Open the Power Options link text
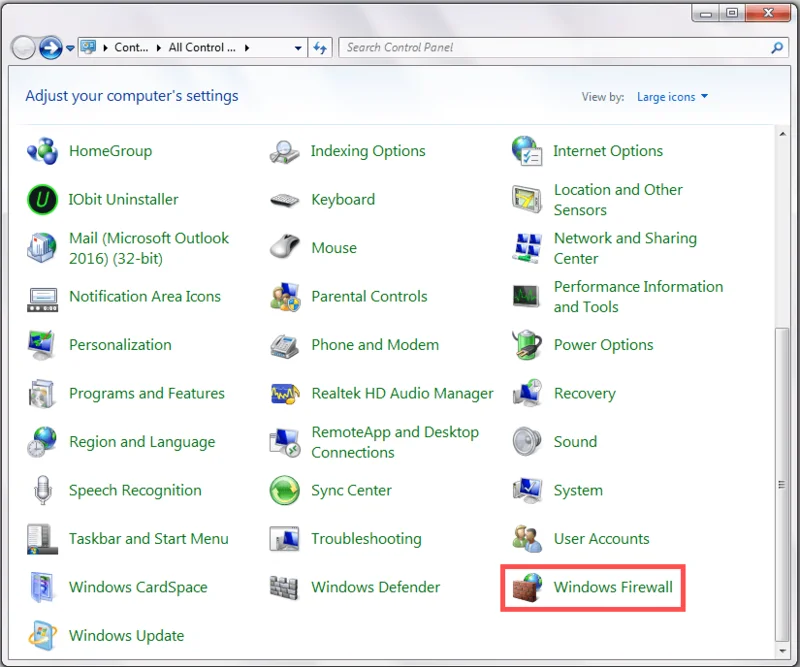800x667 pixels. [604, 345]
